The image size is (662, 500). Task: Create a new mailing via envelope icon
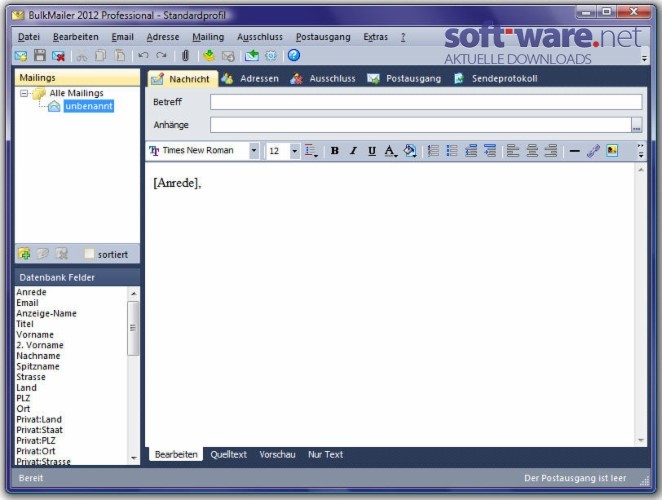pos(21,56)
